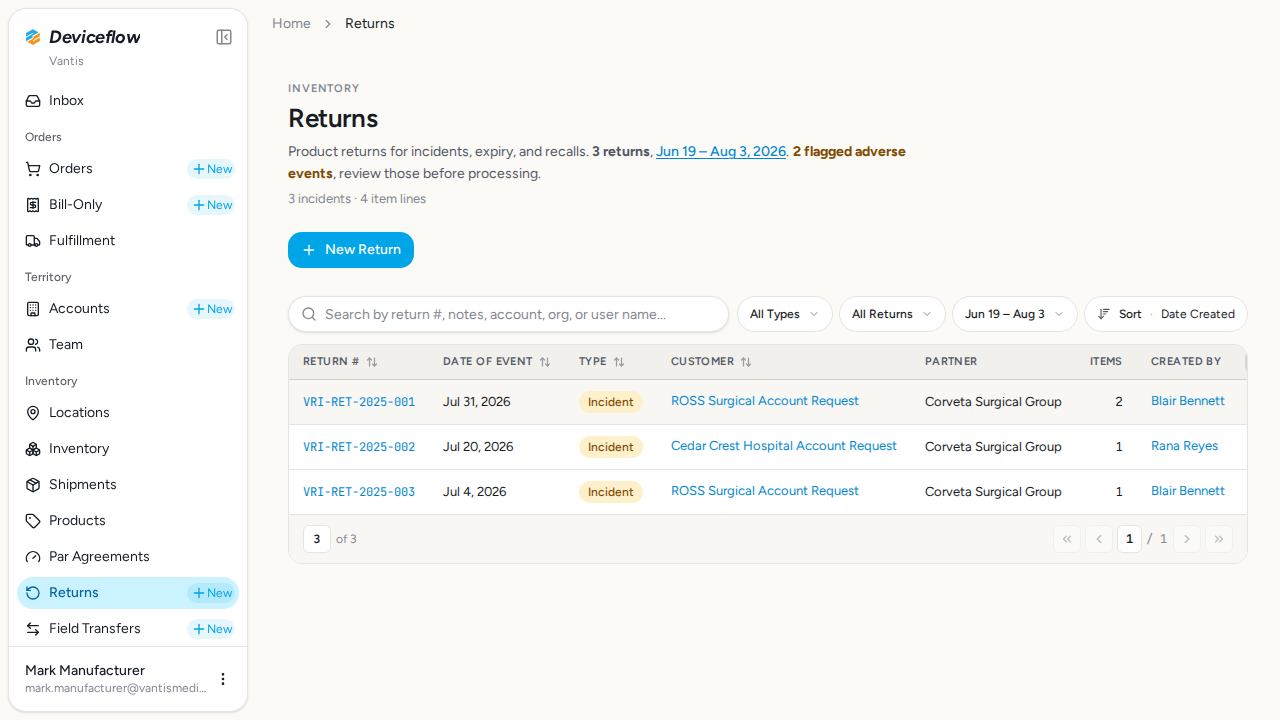The height and width of the screenshot is (720, 1280).
Task: Go to first page double-chevron button
Action: [x=1067, y=539]
